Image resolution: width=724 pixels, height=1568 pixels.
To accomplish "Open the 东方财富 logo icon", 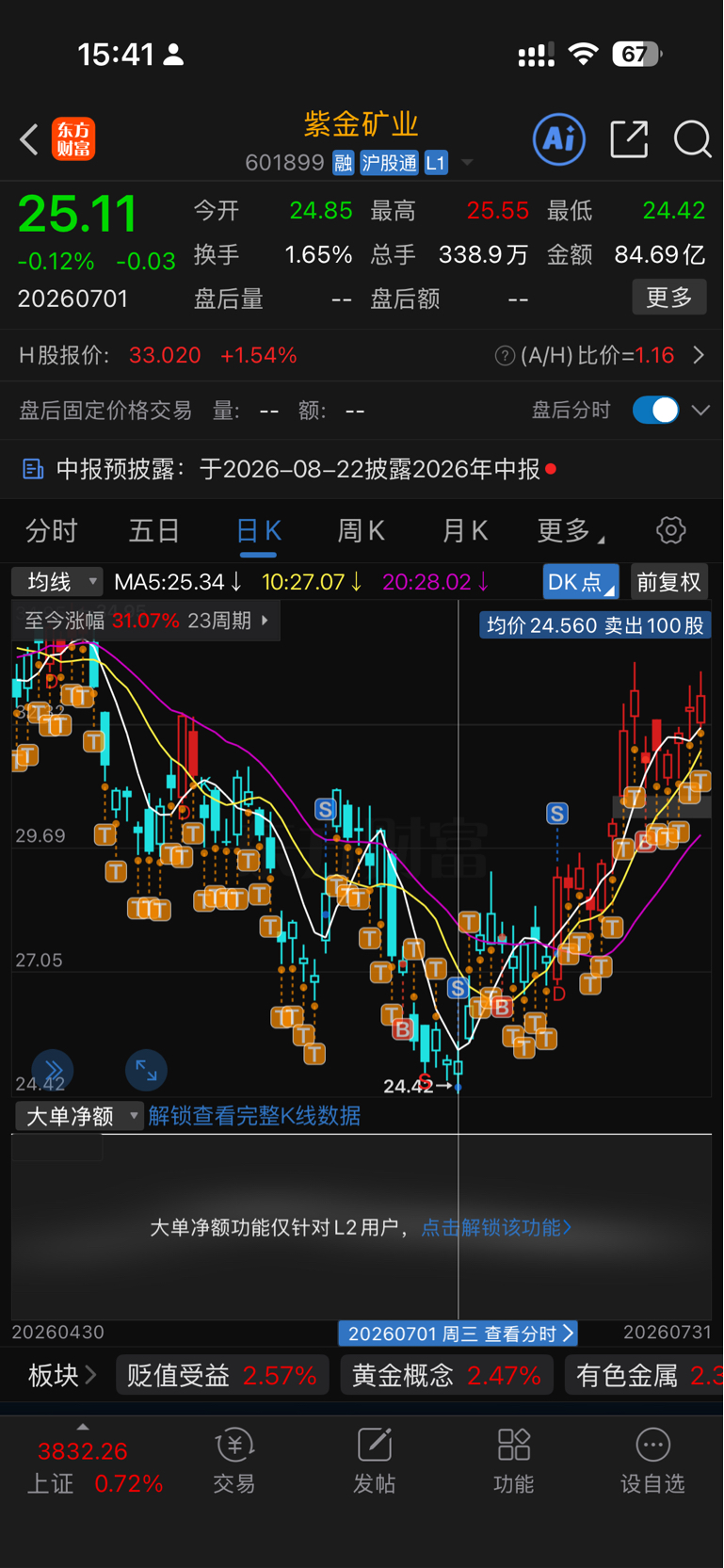I will click(73, 139).
